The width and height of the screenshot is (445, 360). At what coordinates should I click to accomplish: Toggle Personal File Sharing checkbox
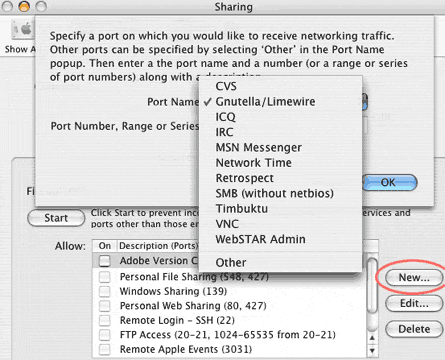coord(105,277)
